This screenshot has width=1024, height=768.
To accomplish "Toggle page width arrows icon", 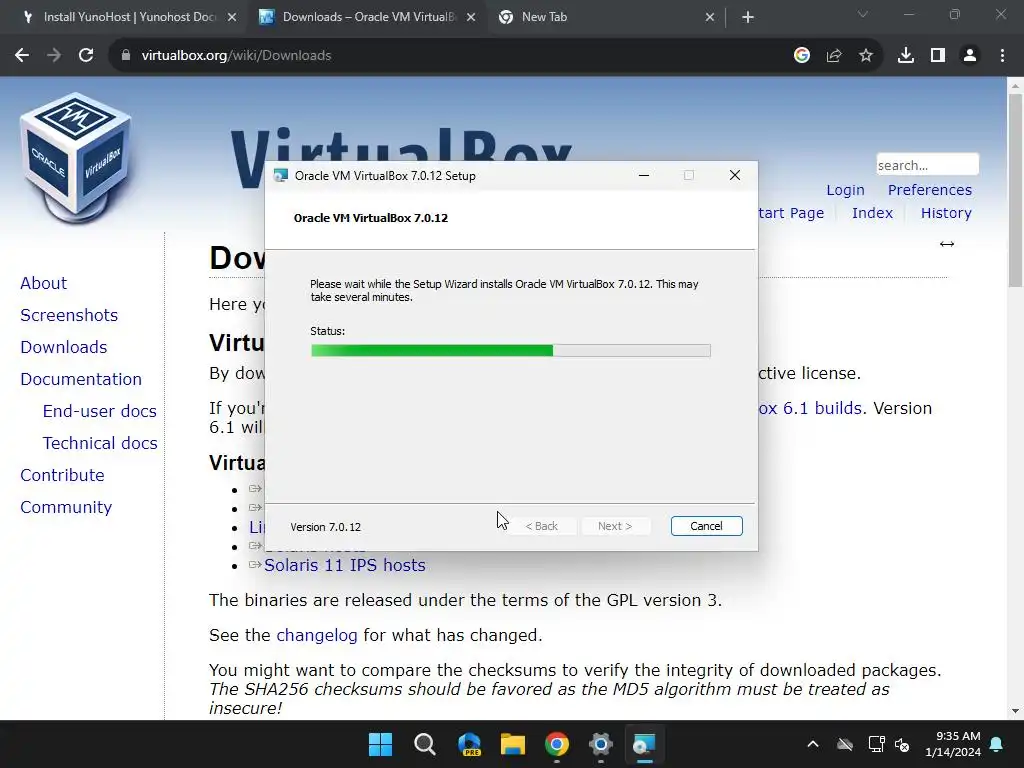I will coord(947,244).
